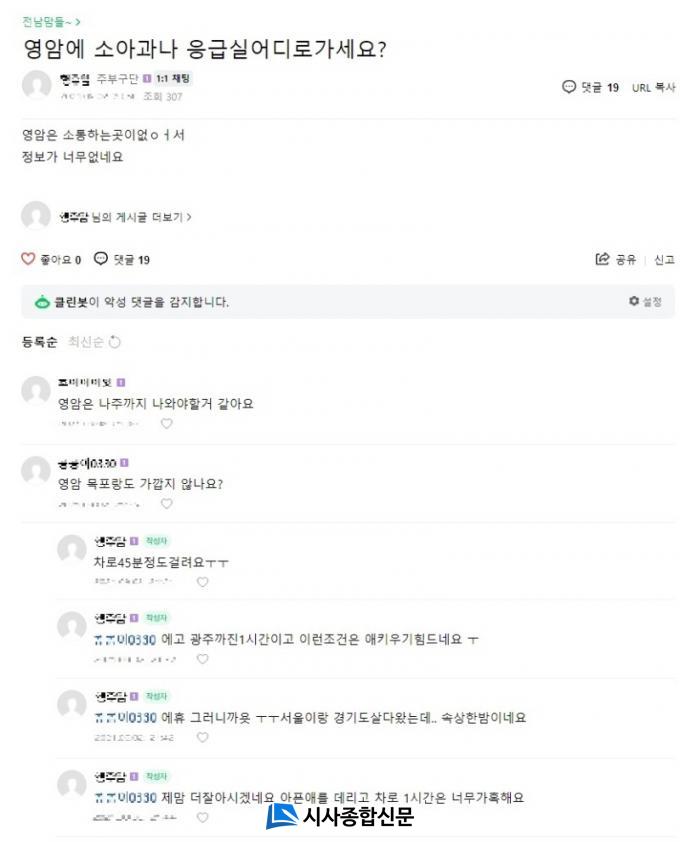
Task: Like the reply mentioning 광주까진1시간
Action: point(203,659)
